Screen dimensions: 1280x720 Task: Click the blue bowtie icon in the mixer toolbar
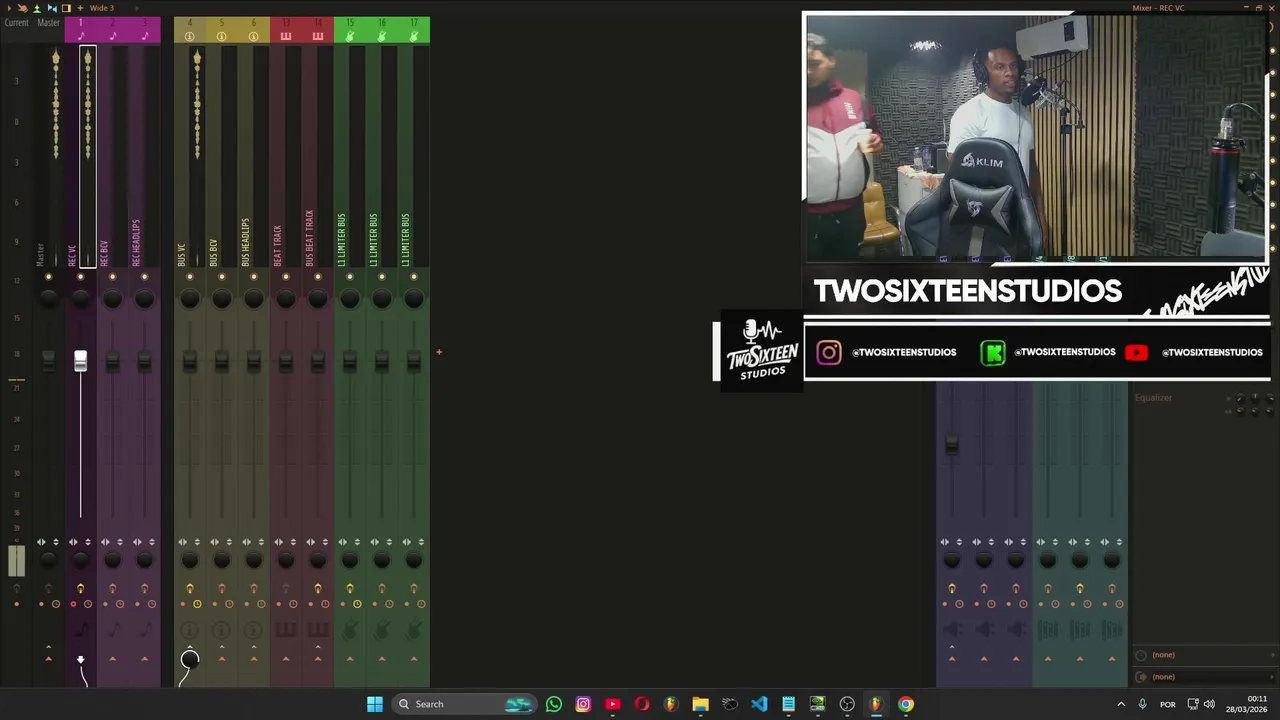pos(52,8)
